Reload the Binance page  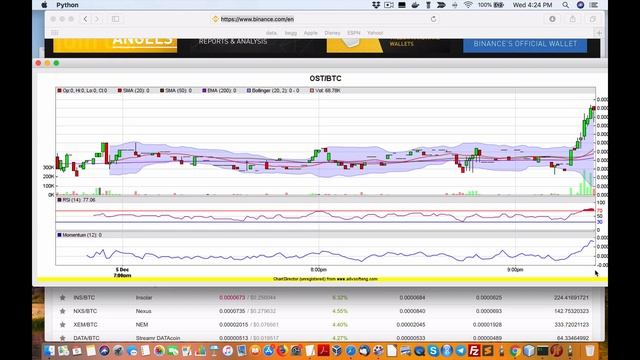click(433, 19)
